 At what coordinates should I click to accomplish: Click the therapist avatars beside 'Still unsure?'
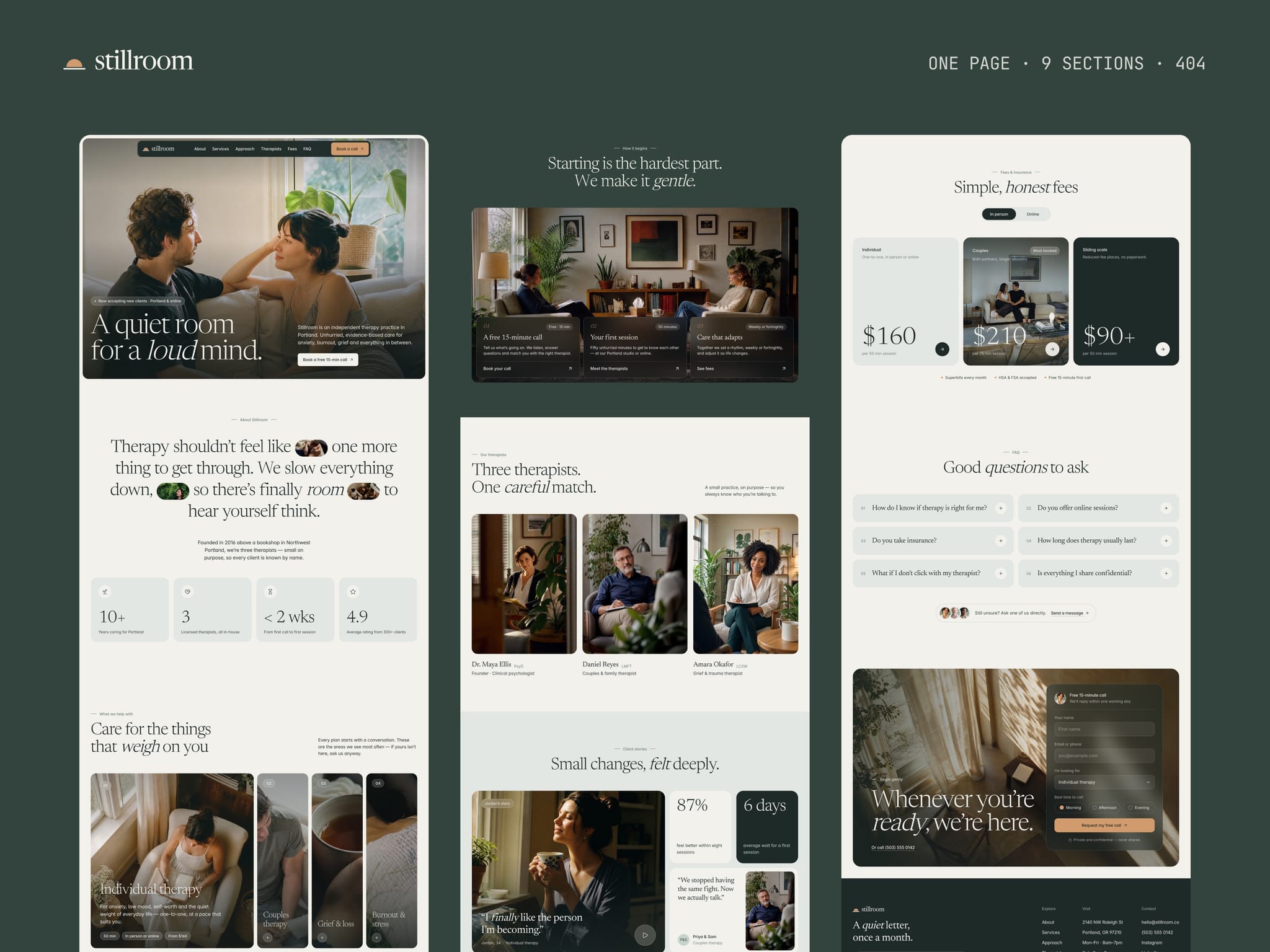[954, 613]
